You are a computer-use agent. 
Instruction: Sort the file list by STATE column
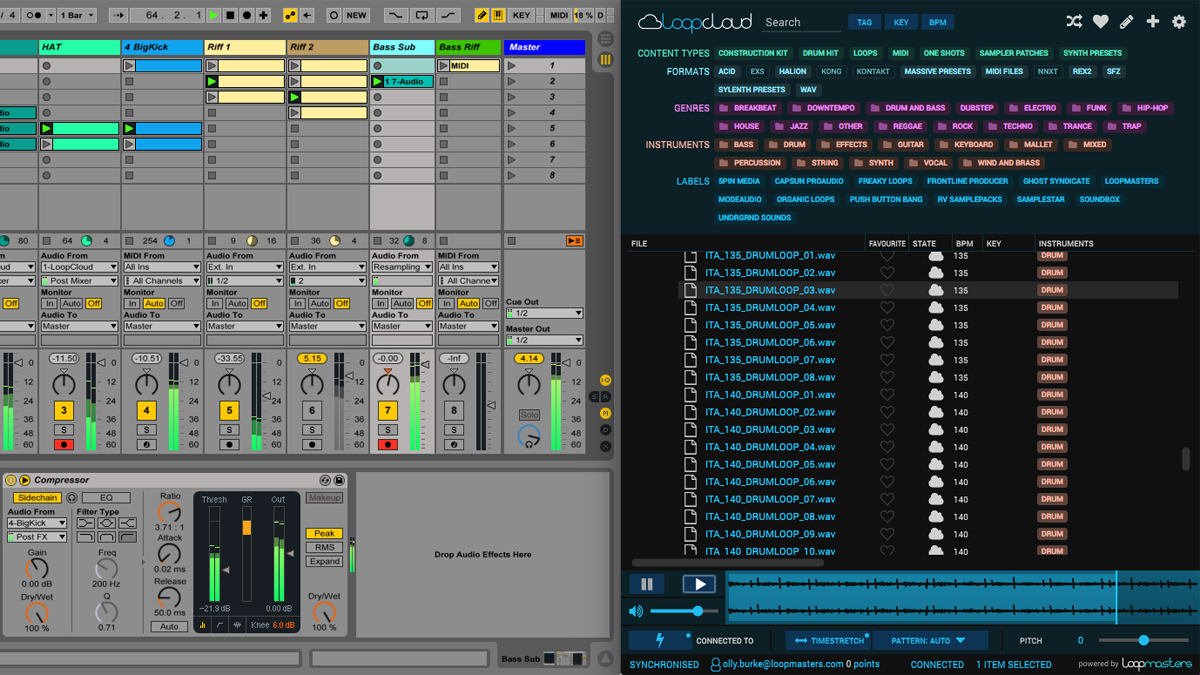pyautogui.click(x=924, y=244)
